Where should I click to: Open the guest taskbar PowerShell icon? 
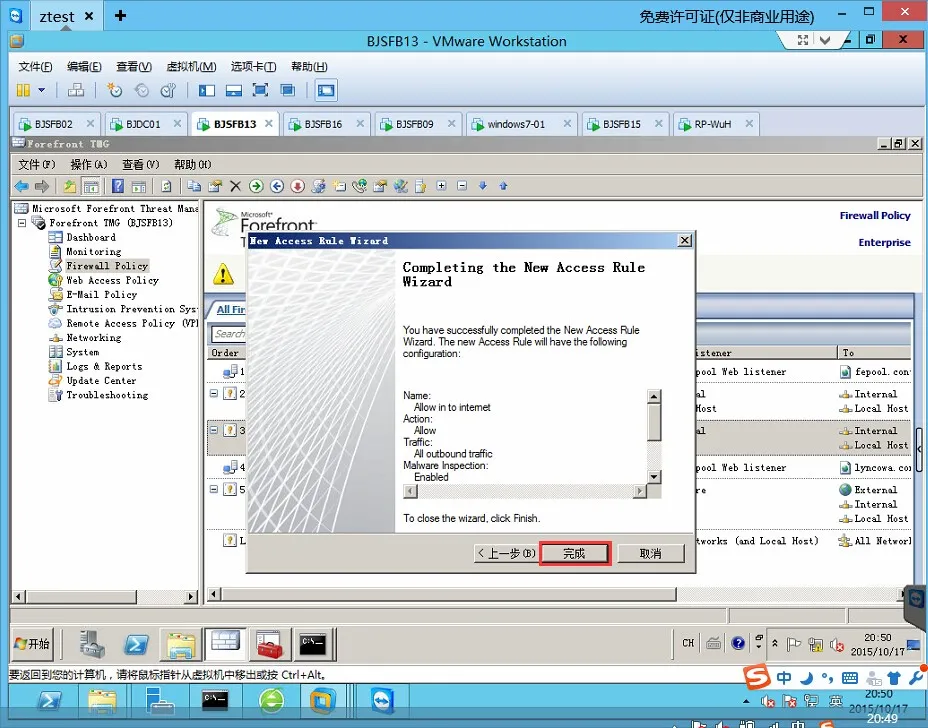136,644
